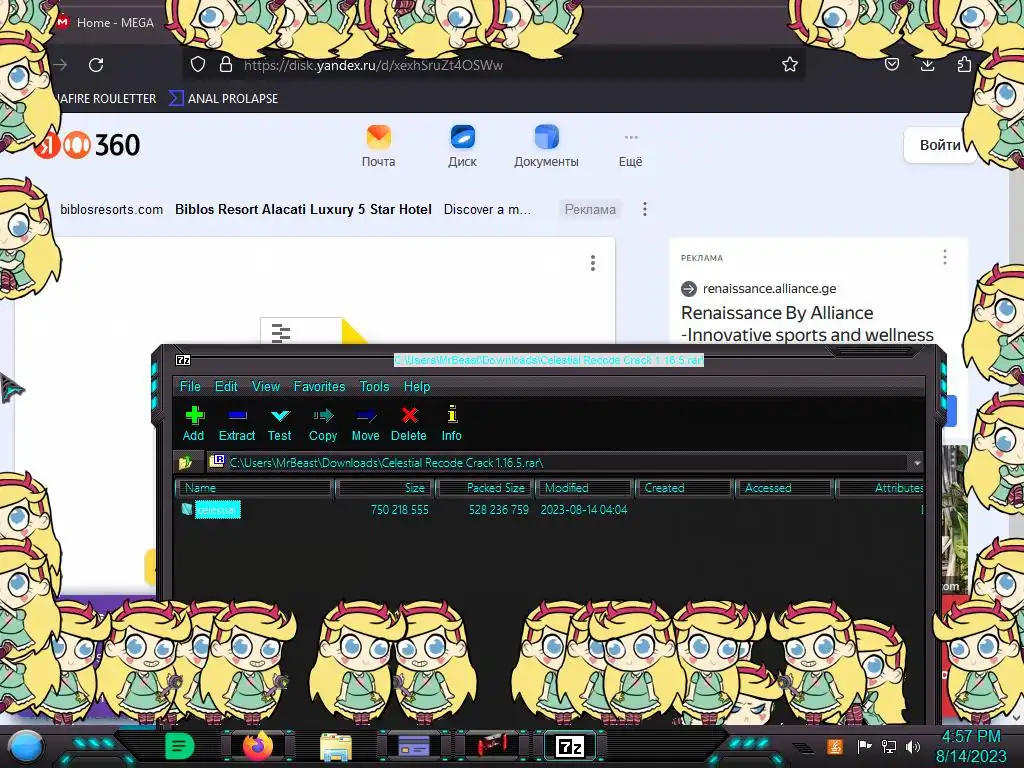This screenshot has height=768, width=1024.
Task: Open options menu beside Biblos ad
Action: [x=645, y=209]
